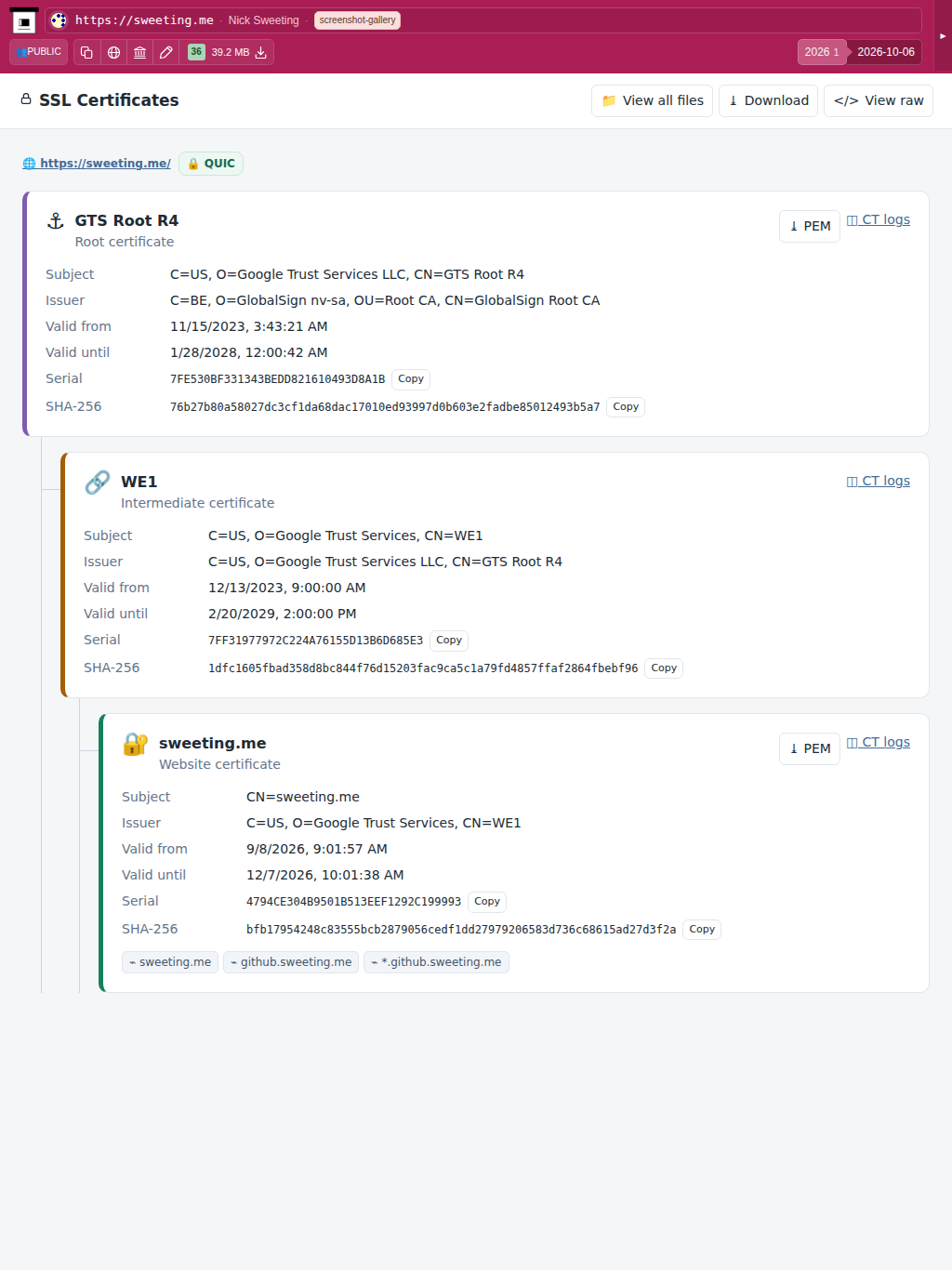Click the archive building icon in the header toolbar

point(139,52)
